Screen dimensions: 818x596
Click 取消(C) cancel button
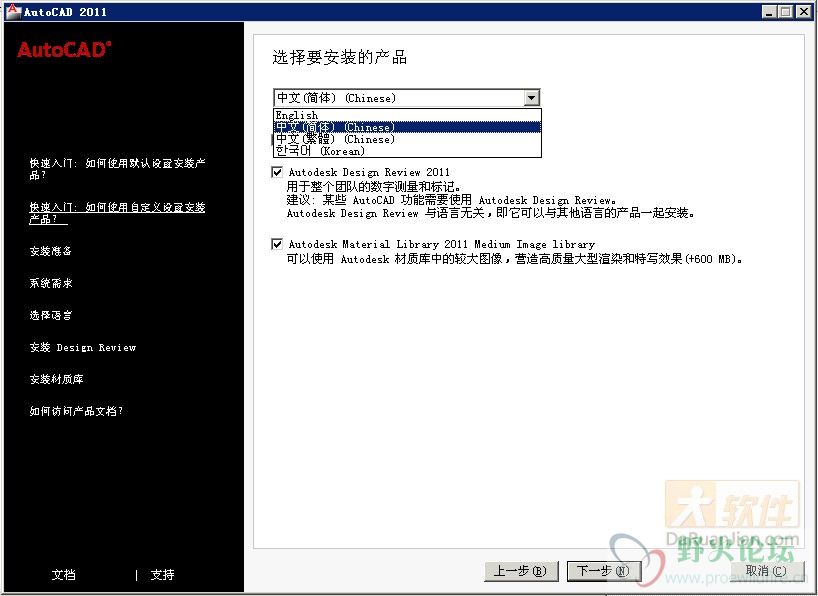coord(766,571)
